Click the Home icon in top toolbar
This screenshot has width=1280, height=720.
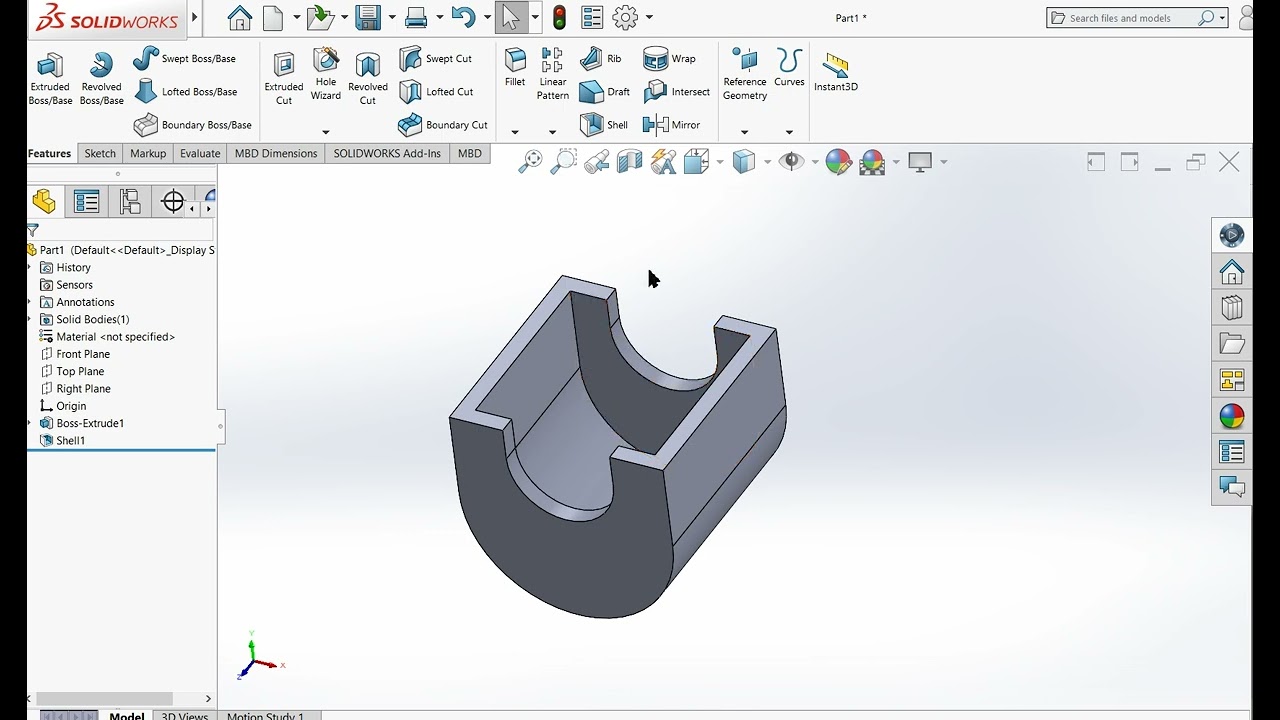[239, 17]
